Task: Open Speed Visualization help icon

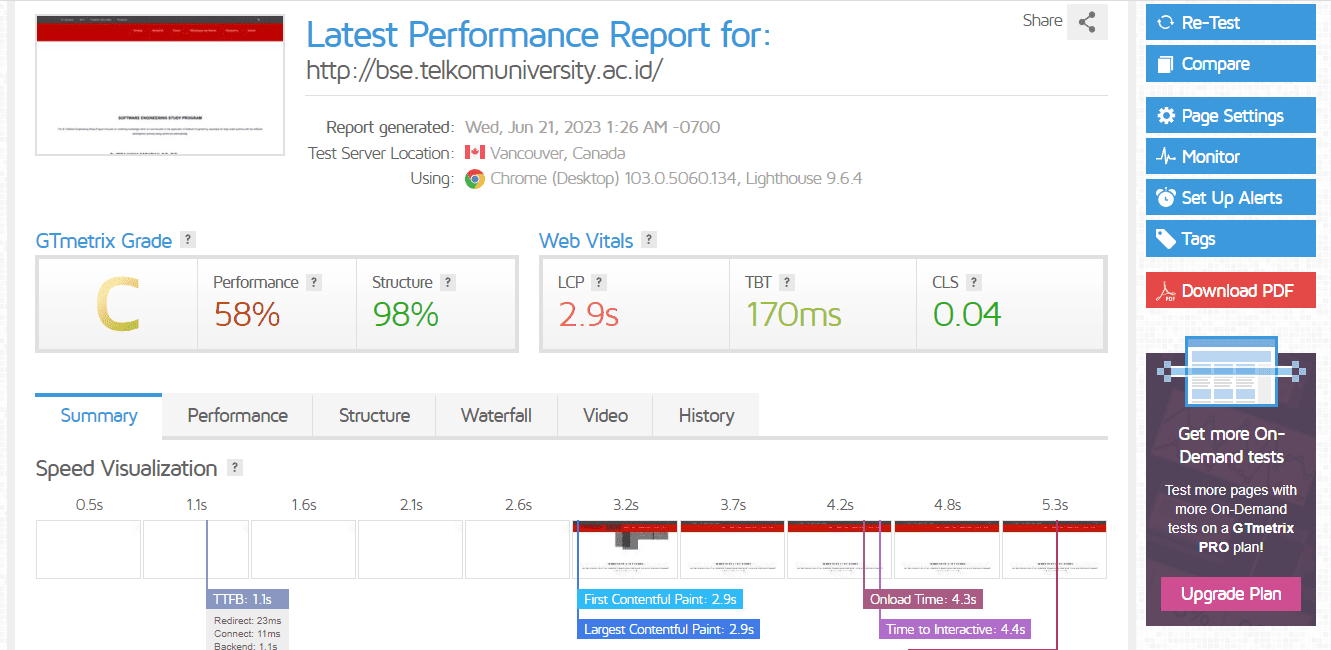Action: (x=235, y=468)
